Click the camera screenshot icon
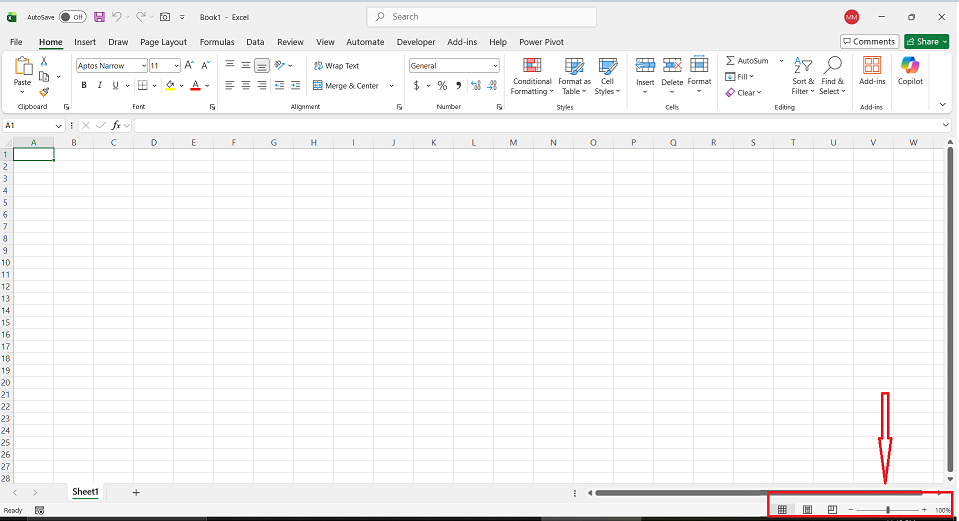Viewport: 959px width, 521px height. click(x=165, y=17)
